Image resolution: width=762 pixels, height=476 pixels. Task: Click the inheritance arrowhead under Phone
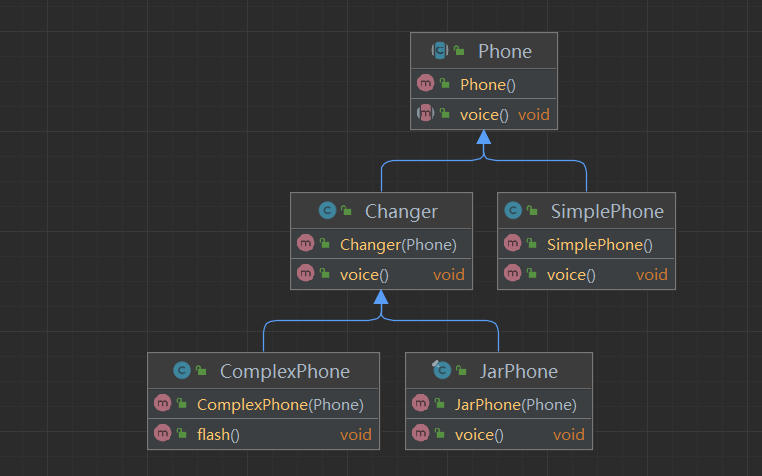click(484, 137)
